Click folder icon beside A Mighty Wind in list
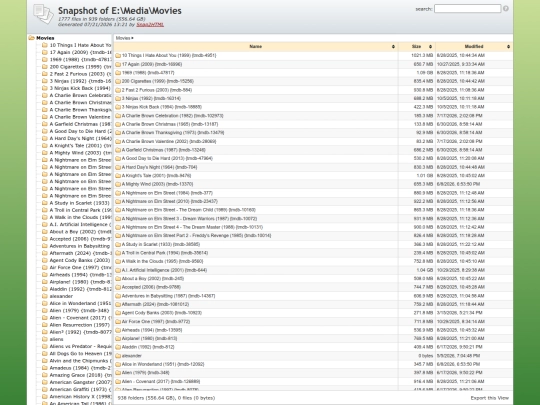The image size is (540, 405). pyautogui.click(x=118, y=184)
